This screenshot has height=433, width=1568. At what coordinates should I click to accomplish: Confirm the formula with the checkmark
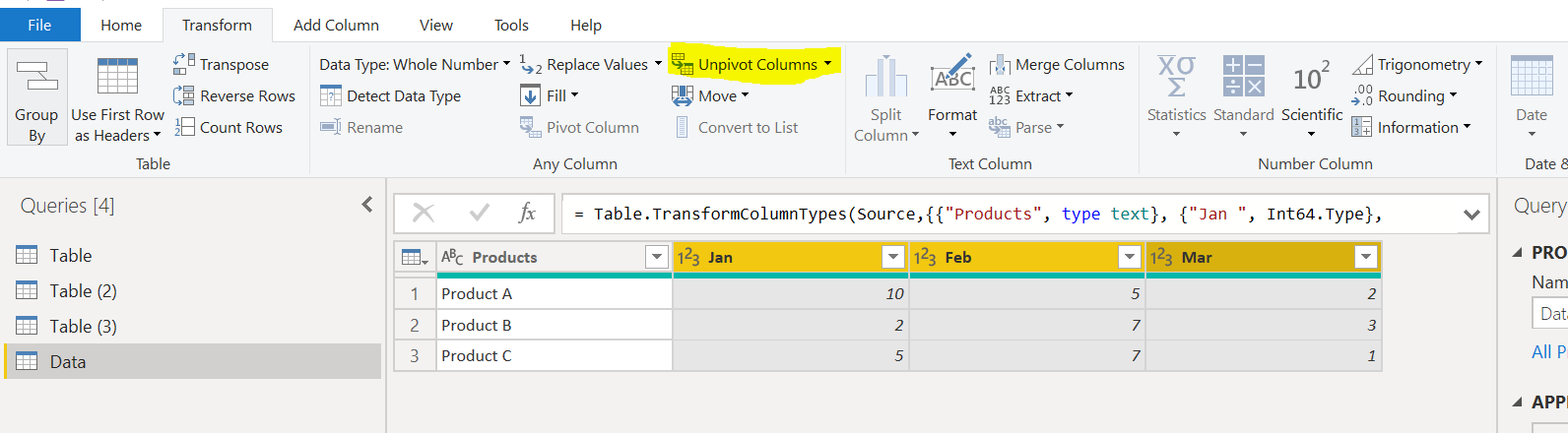tap(480, 213)
